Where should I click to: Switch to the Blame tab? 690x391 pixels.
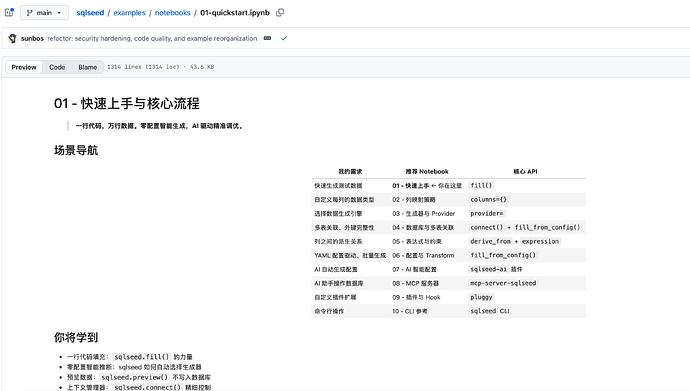coord(88,67)
